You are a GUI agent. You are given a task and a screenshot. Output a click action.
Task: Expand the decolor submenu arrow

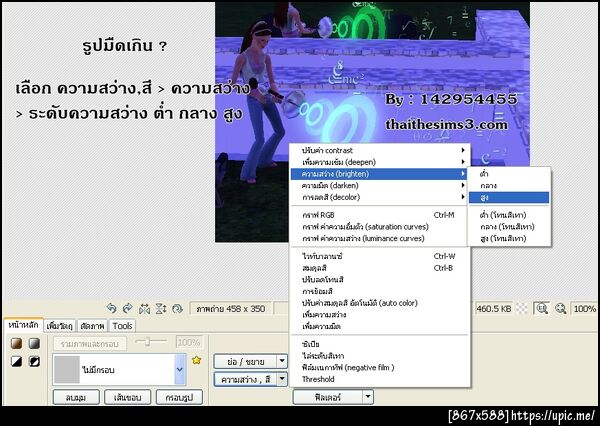click(x=463, y=197)
